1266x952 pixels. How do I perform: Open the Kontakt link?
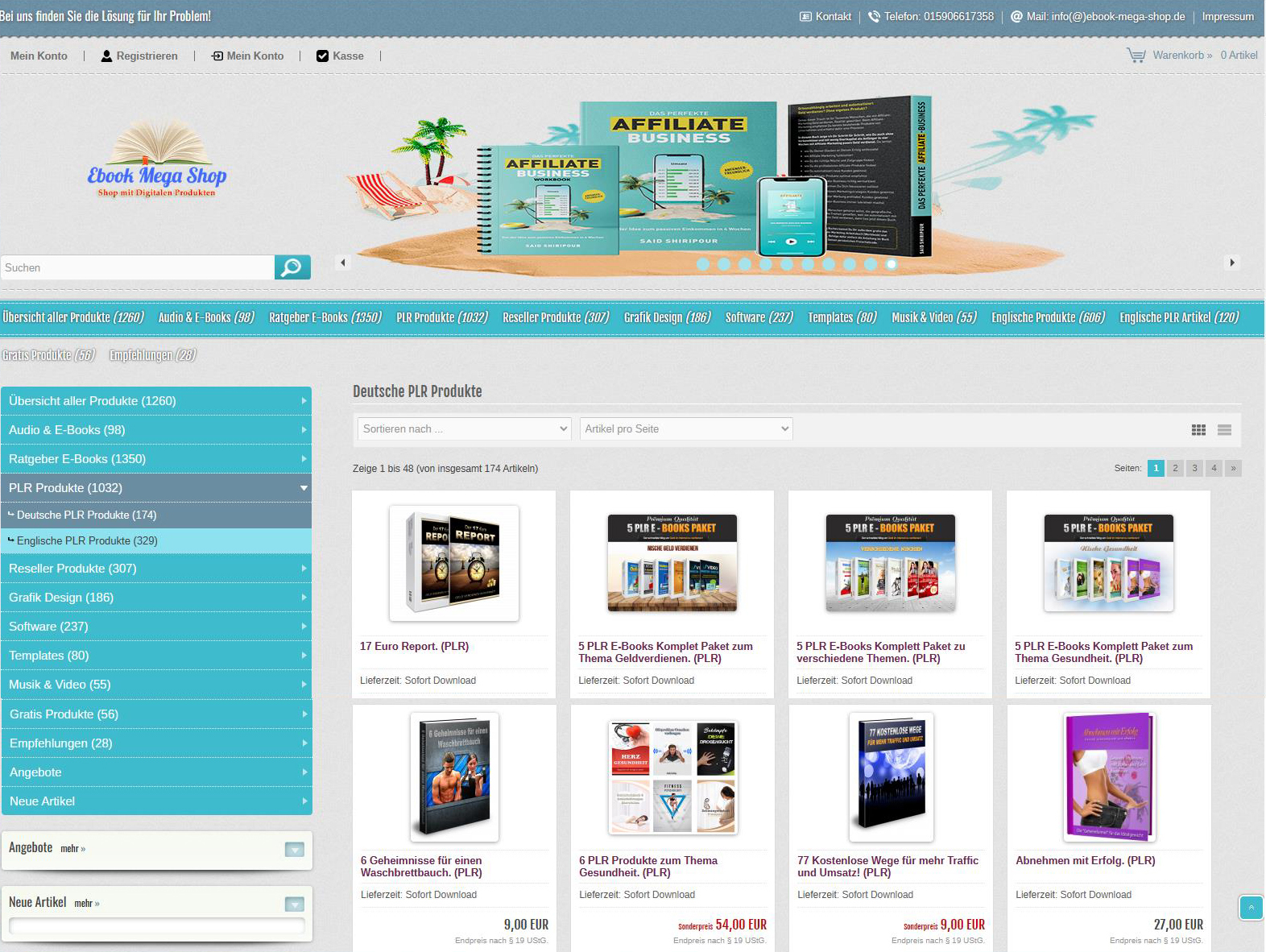834,17
